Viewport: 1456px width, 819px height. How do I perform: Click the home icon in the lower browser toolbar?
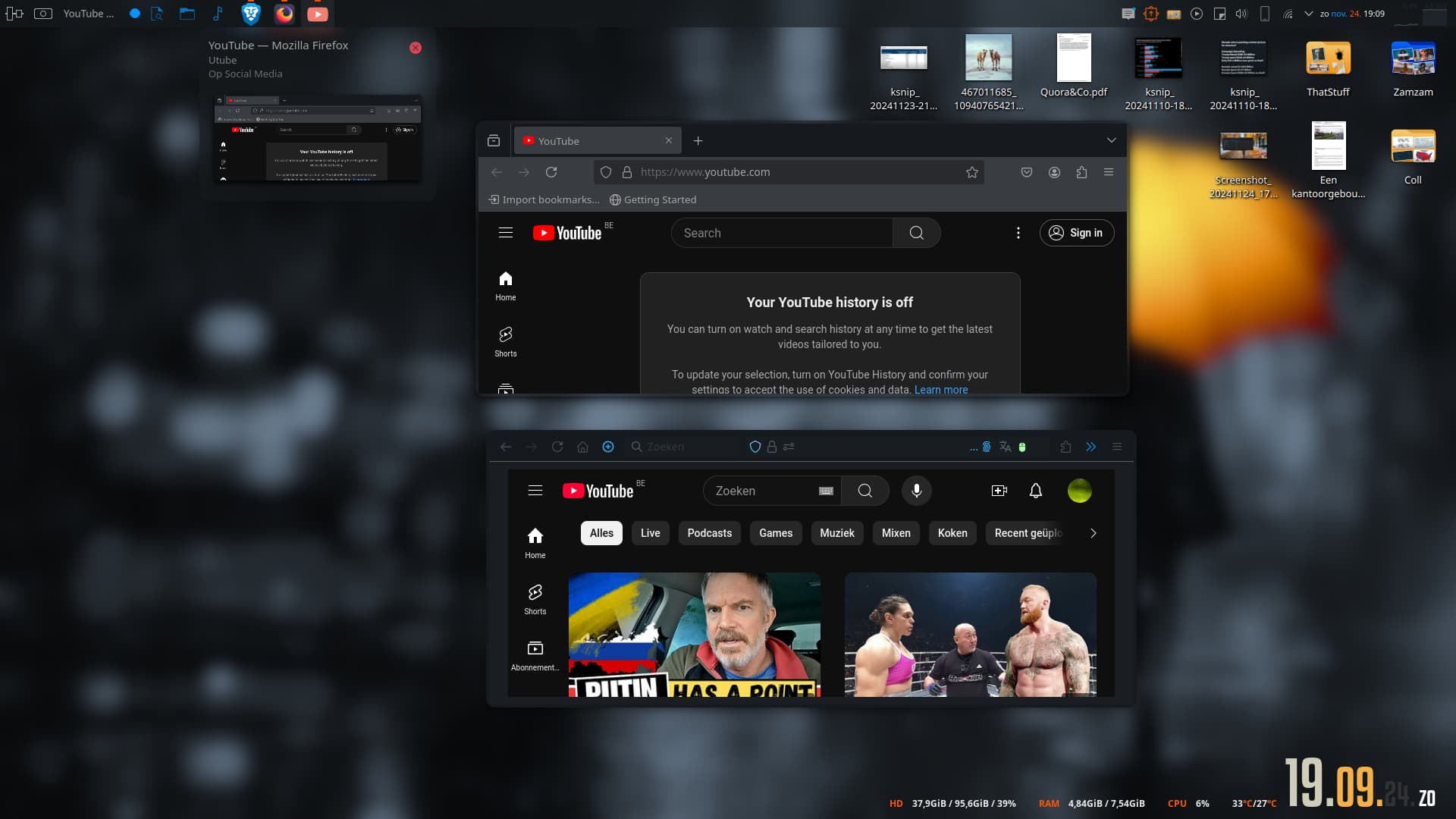[x=582, y=447]
